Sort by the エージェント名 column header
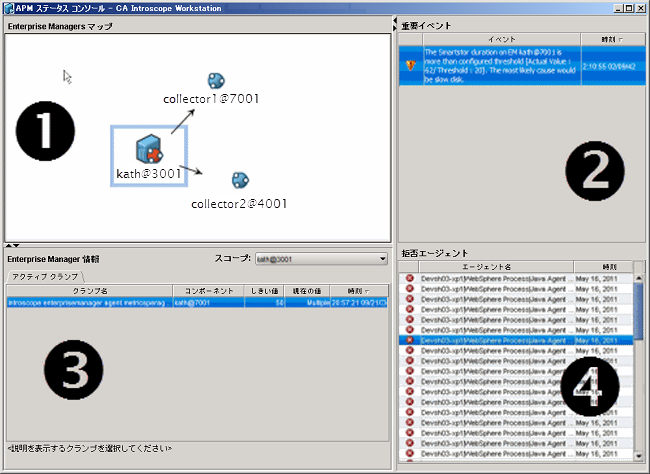The width and height of the screenshot is (650, 474). (496, 267)
